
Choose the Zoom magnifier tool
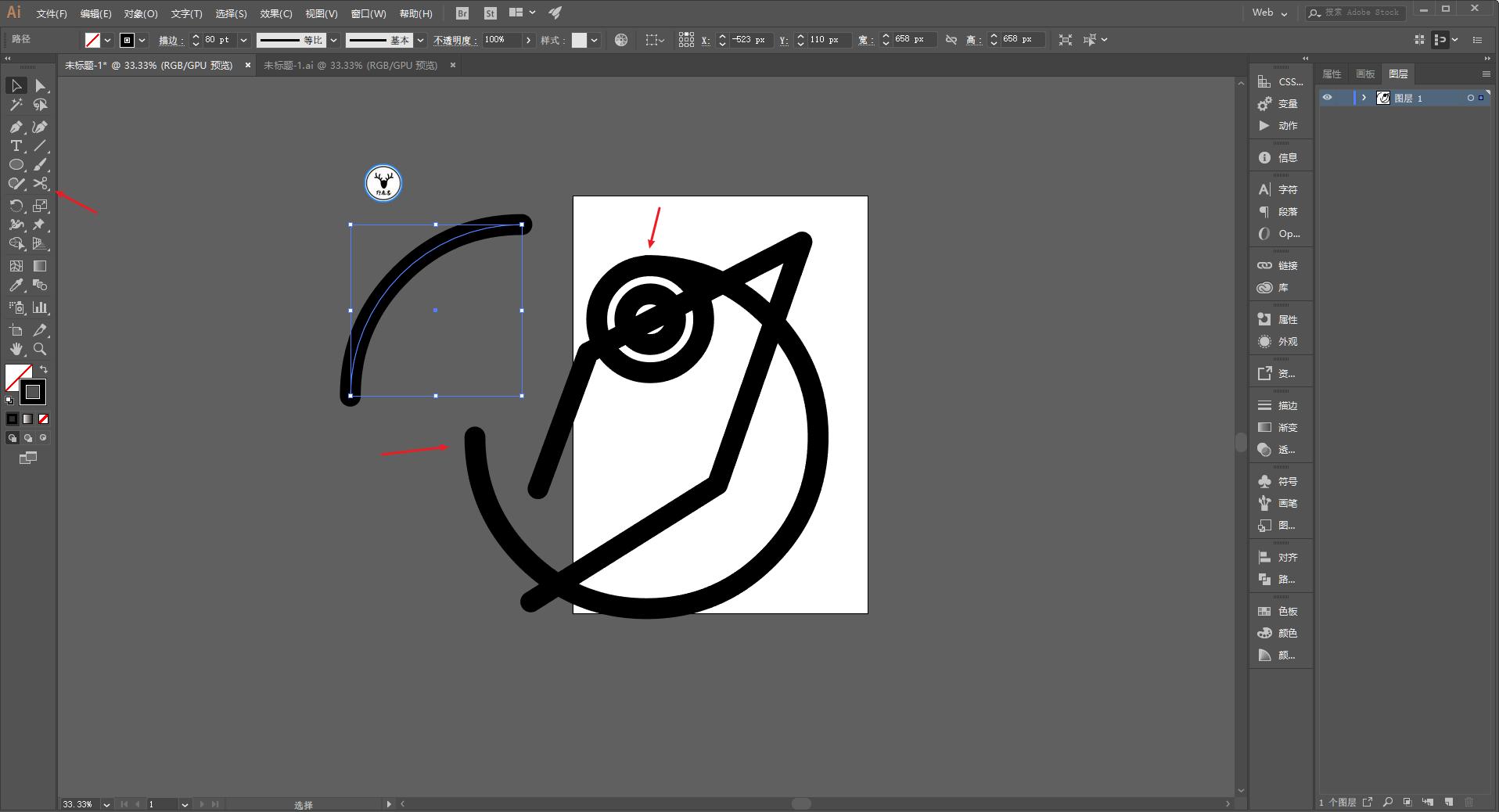(x=40, y=349)
